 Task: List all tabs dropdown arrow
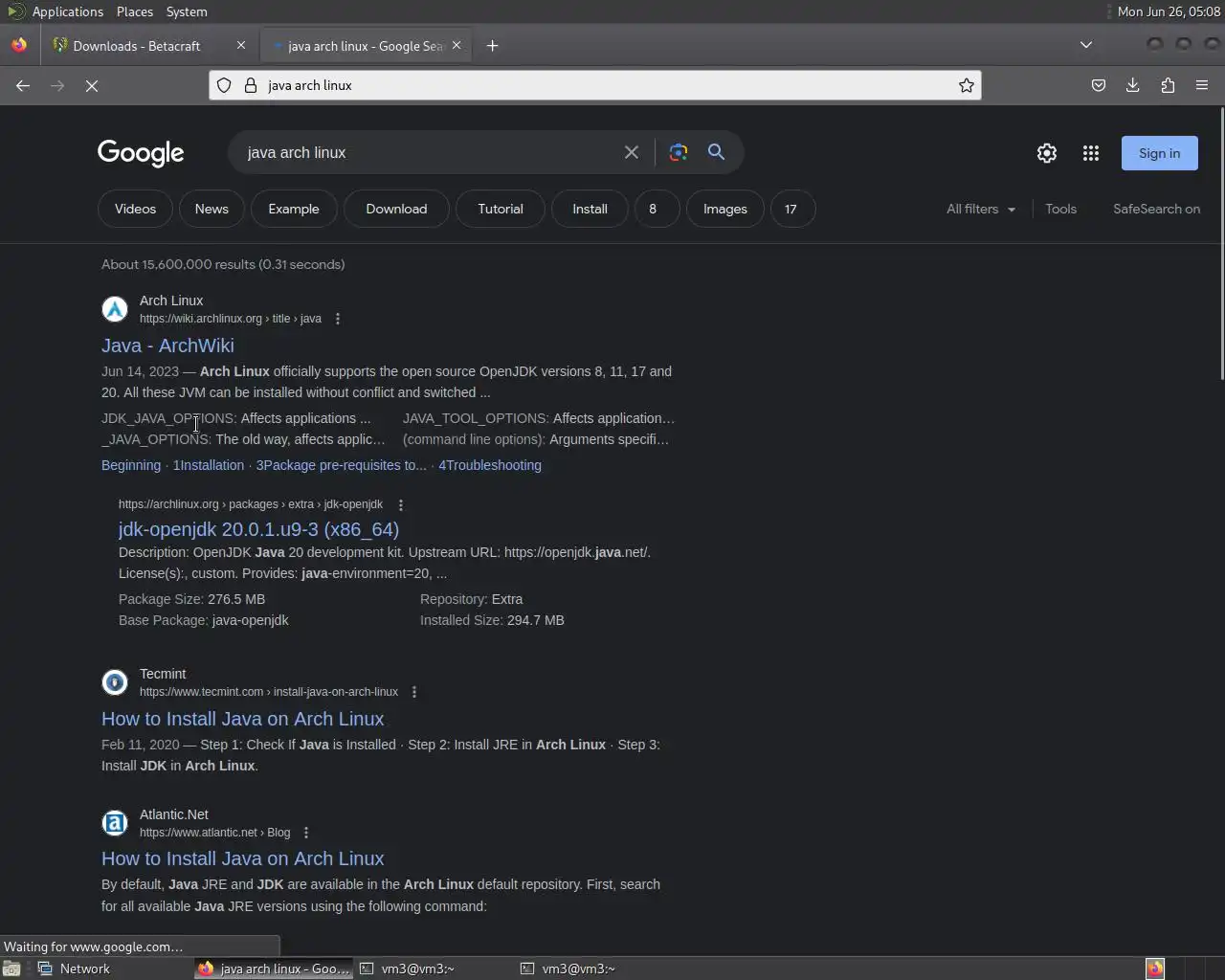coord(1086,45)
